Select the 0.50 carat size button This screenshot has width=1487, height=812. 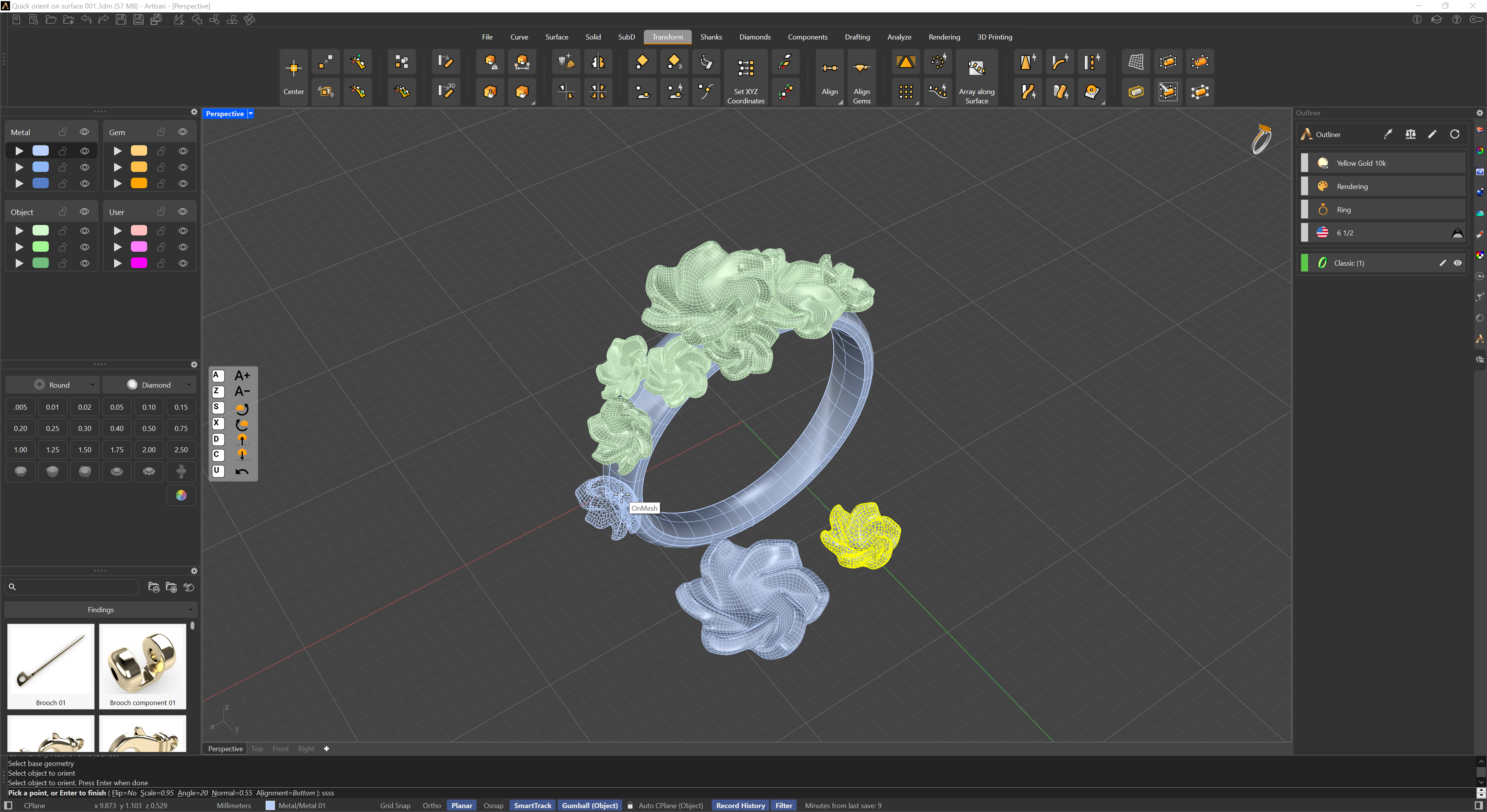[149, 428]
